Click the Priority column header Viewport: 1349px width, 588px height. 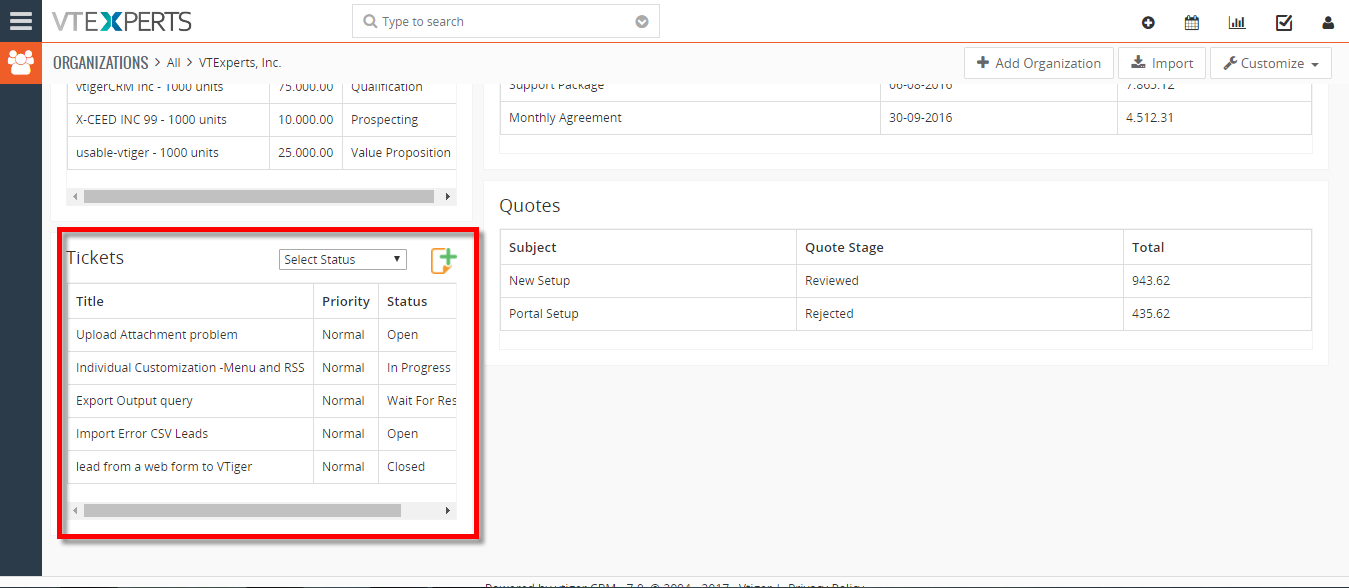pyautogui.click(x=346, y=301)
